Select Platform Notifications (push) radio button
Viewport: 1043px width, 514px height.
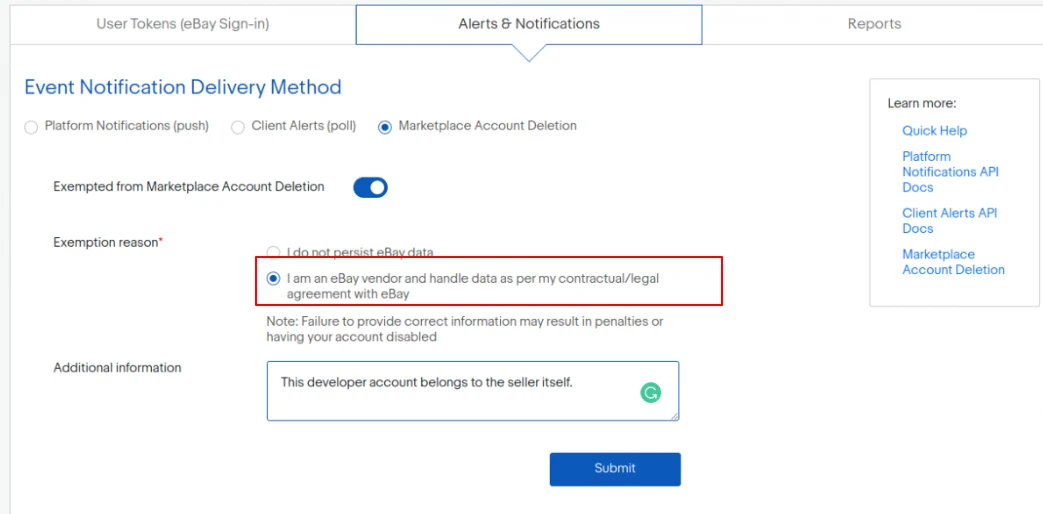31,127
